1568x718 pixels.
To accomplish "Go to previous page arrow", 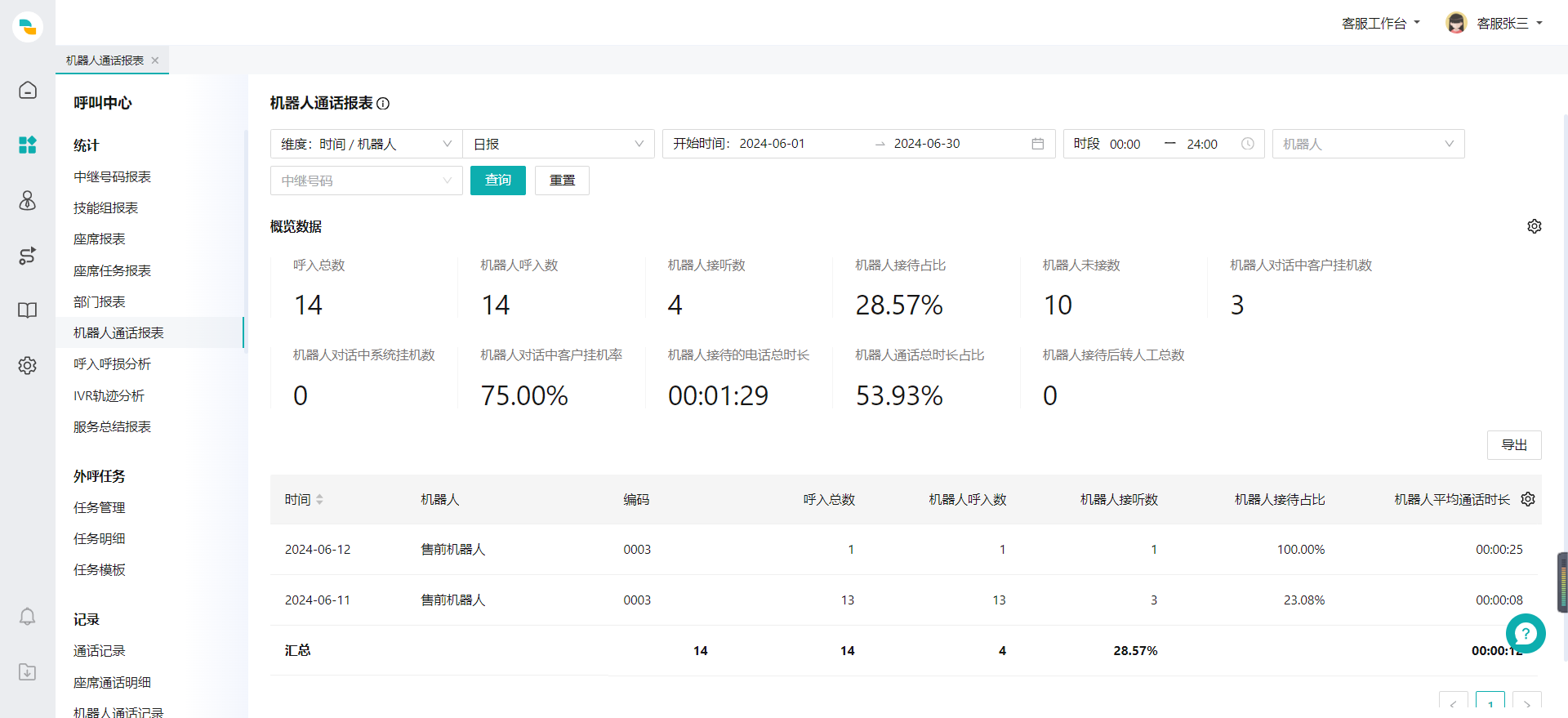I will coord(1453,703).
